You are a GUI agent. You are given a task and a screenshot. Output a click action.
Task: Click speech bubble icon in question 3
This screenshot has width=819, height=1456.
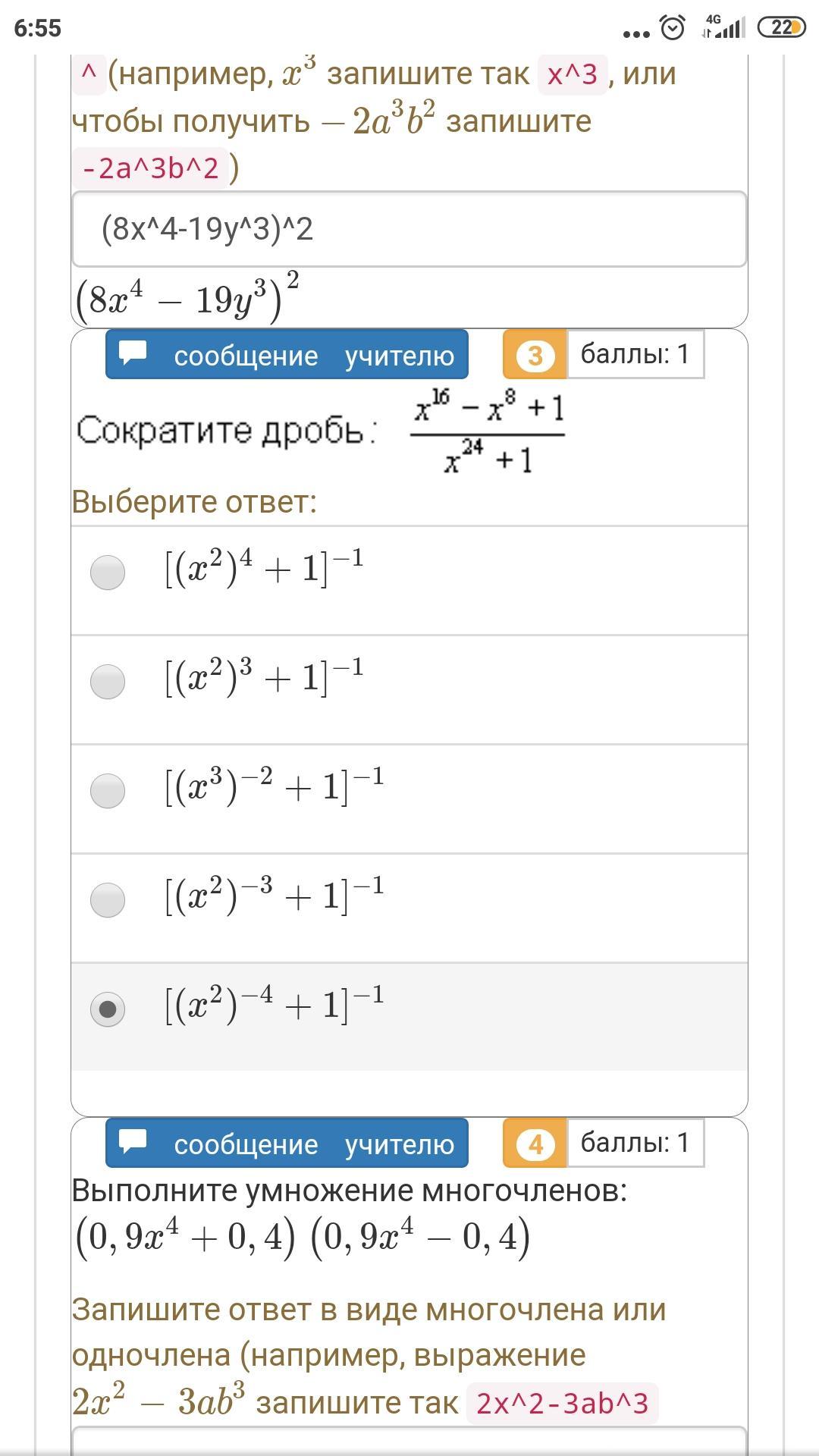point(133,353)
